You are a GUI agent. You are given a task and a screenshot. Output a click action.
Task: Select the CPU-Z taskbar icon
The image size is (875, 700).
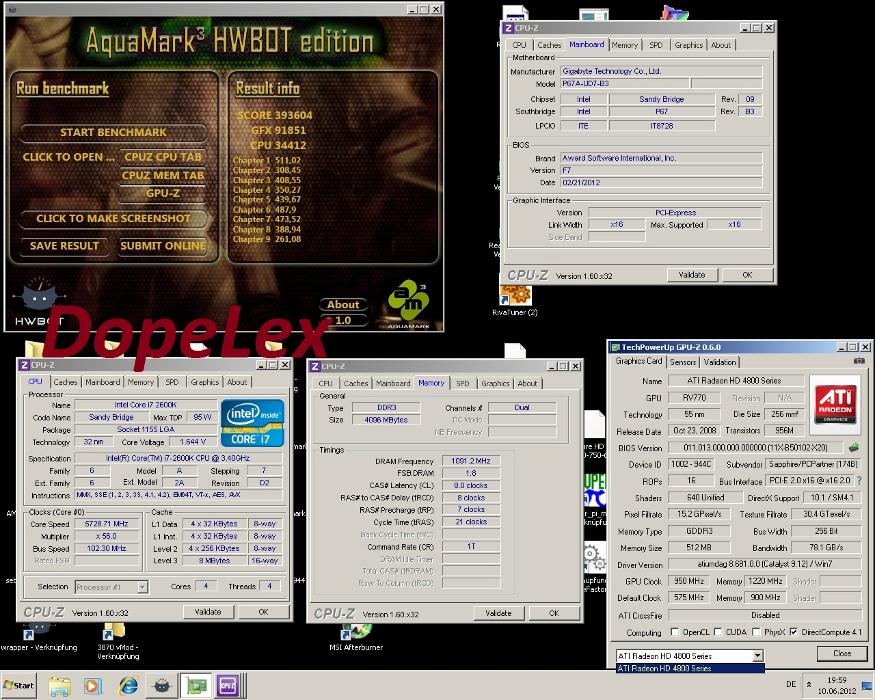(x=229, y=685)
